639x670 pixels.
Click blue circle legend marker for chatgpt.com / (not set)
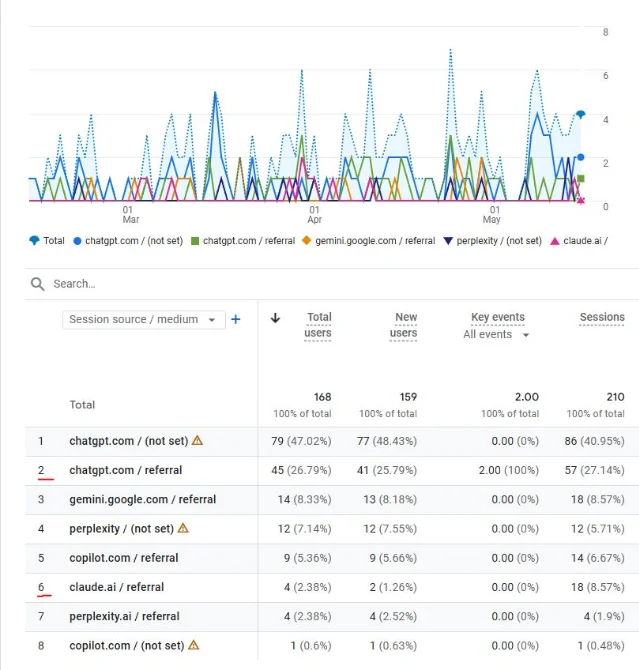click(77, 241)
